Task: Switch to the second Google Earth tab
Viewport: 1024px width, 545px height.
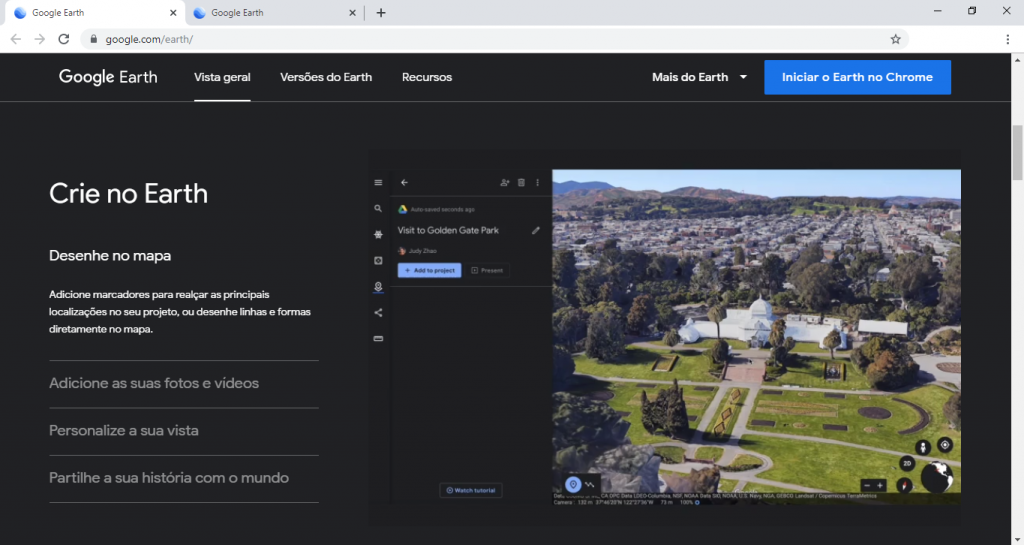Action: click(274, 13)
